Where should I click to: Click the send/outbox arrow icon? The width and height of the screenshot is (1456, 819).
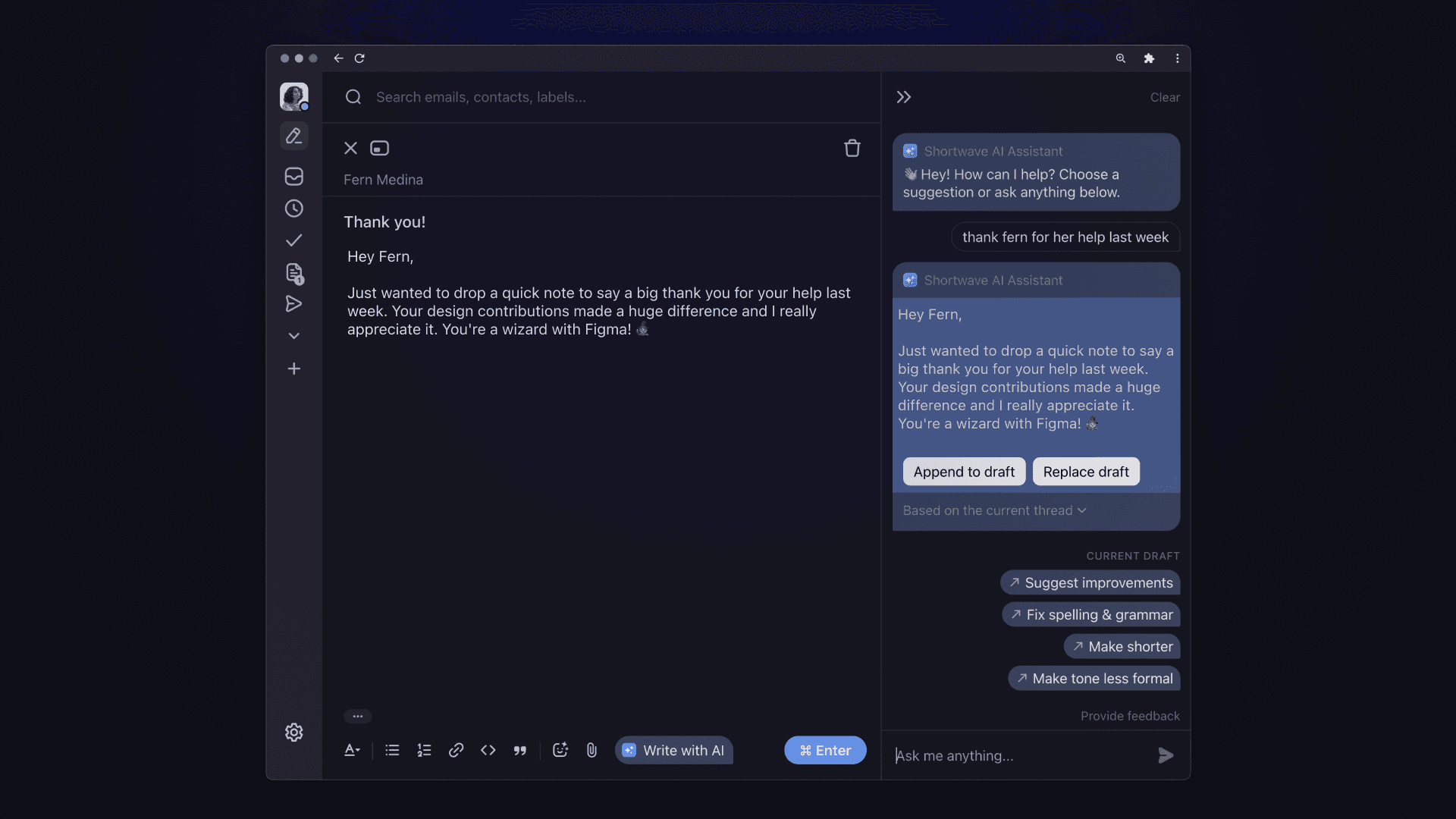tap(293, 305)
